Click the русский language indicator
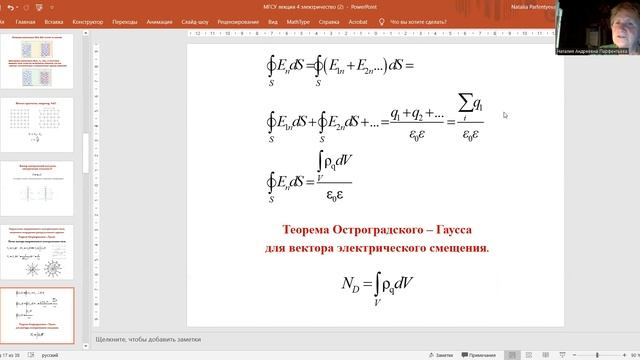 tap(50, 355)
